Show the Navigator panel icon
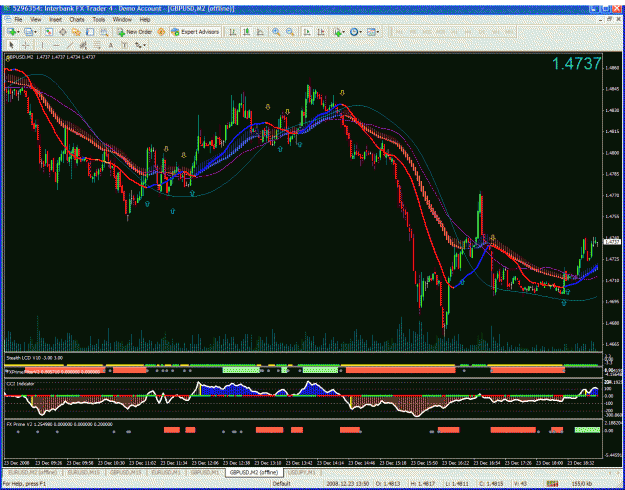The image size is (625, 490). coord(77,32)
